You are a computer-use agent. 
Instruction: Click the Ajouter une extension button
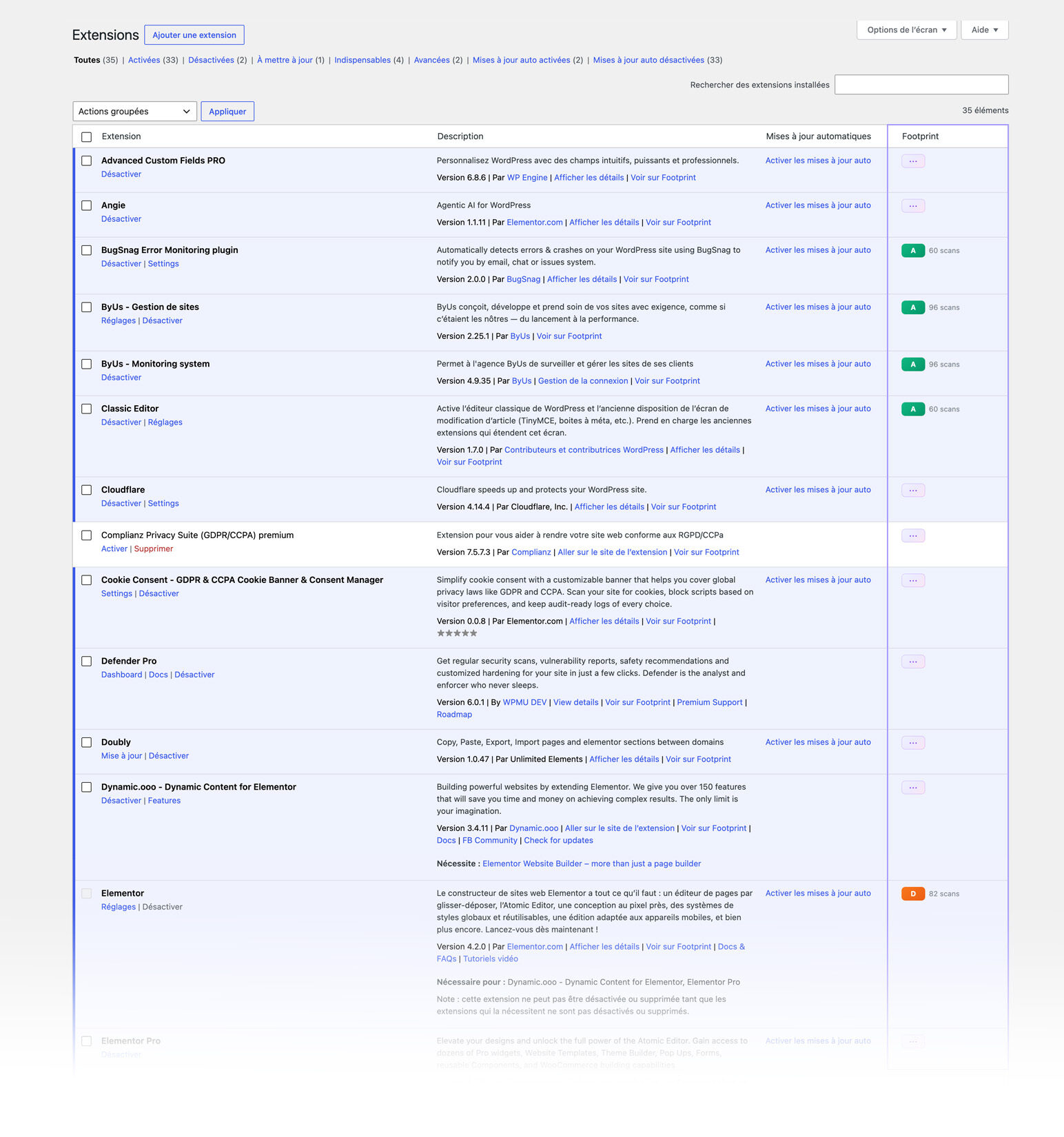point(194,35)
